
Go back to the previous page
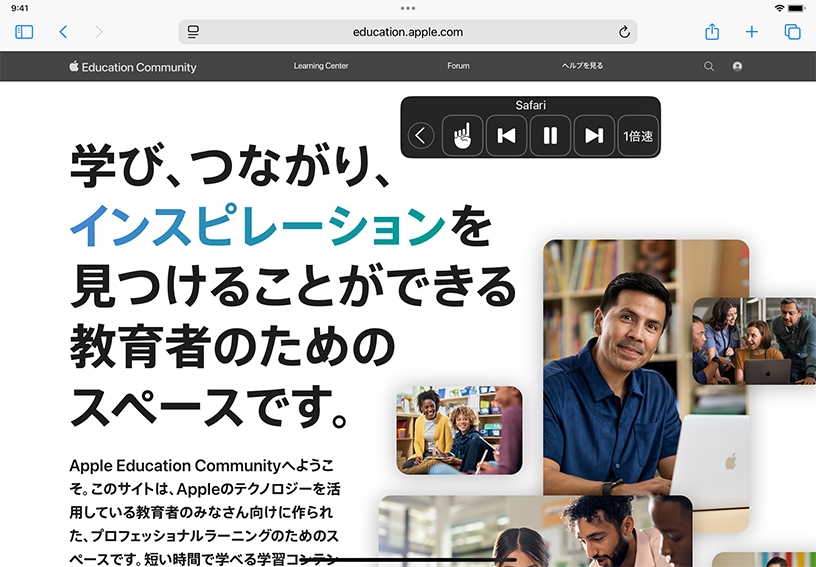(x=63, y=32)
